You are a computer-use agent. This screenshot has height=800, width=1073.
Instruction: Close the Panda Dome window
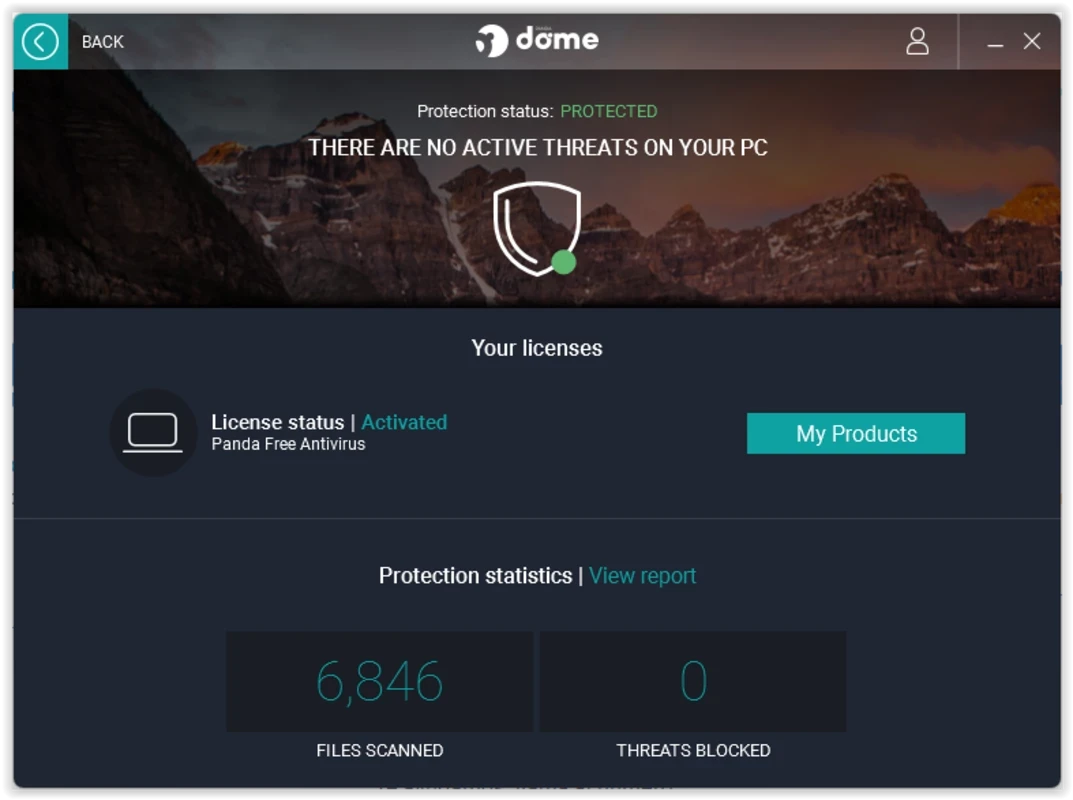(1032, 42)
